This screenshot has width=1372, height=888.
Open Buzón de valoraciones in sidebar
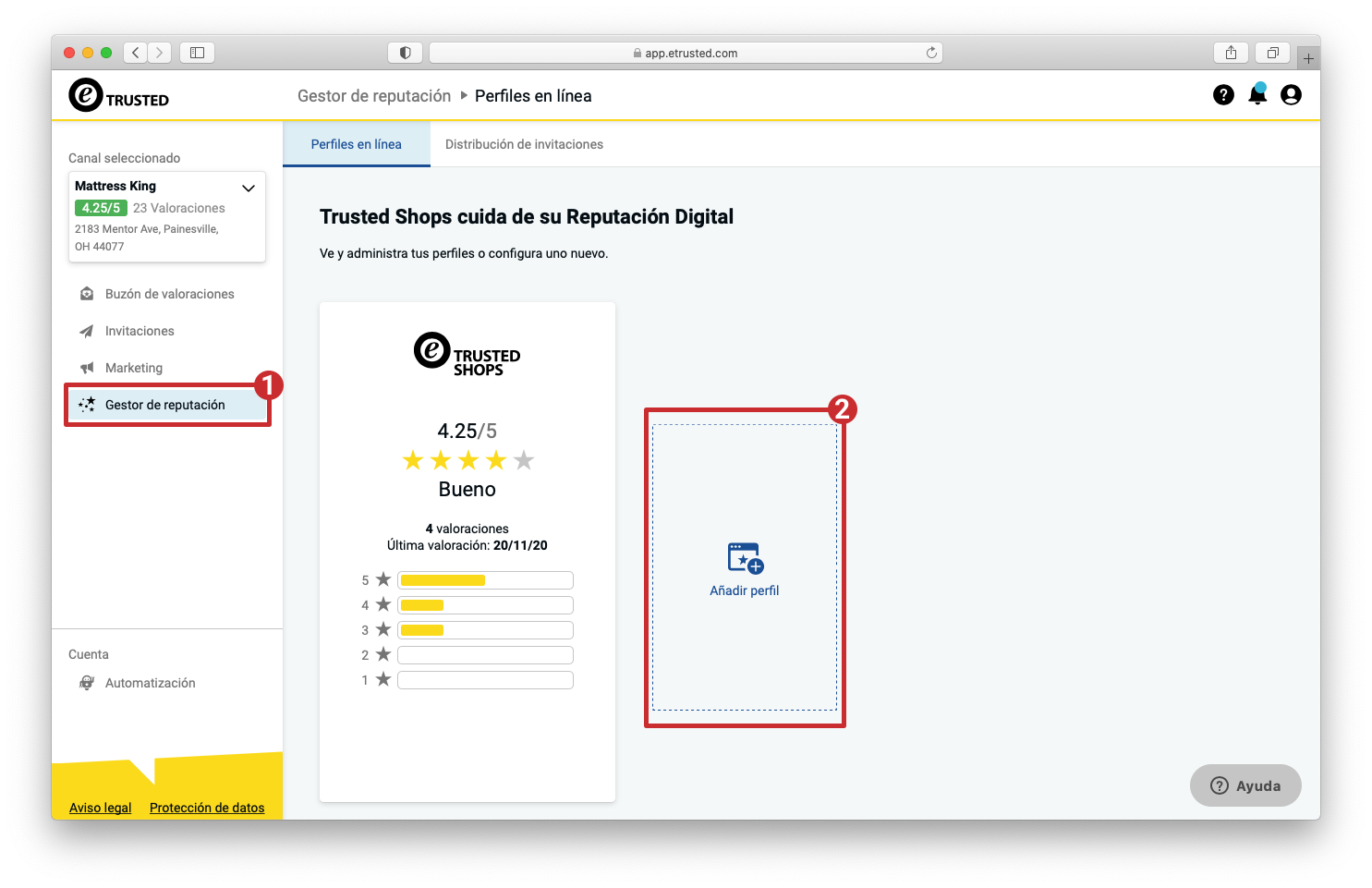click(167, 294)
